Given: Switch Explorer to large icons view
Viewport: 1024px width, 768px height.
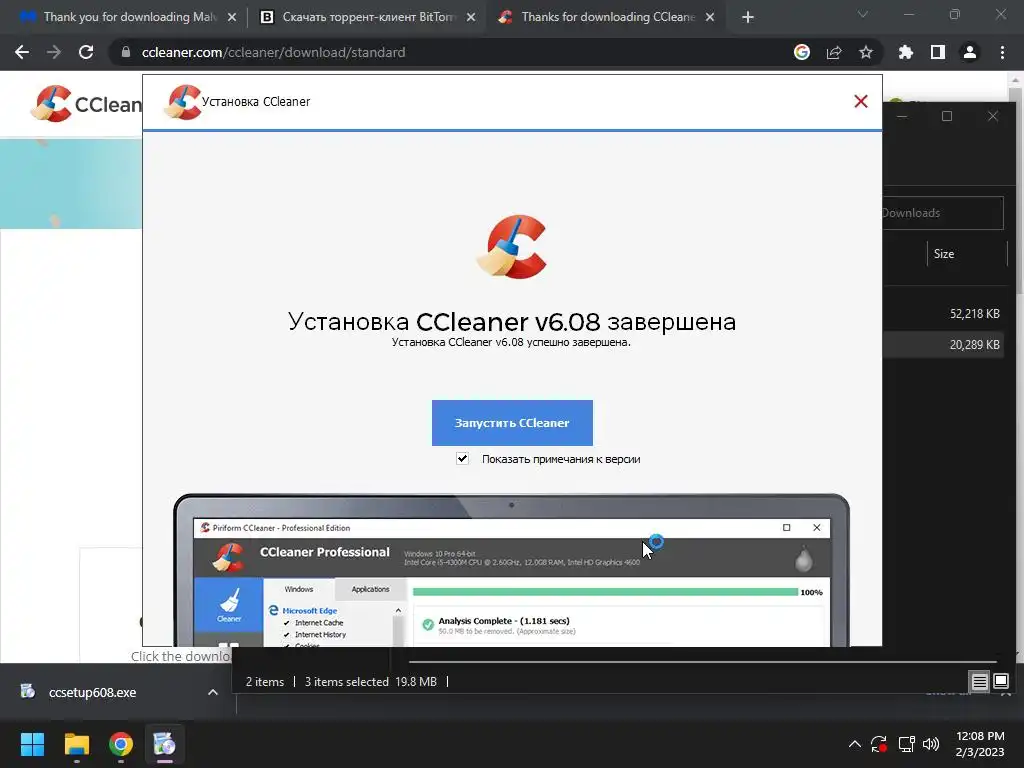Looking at the screenshot, I should tap(1001, 682).
